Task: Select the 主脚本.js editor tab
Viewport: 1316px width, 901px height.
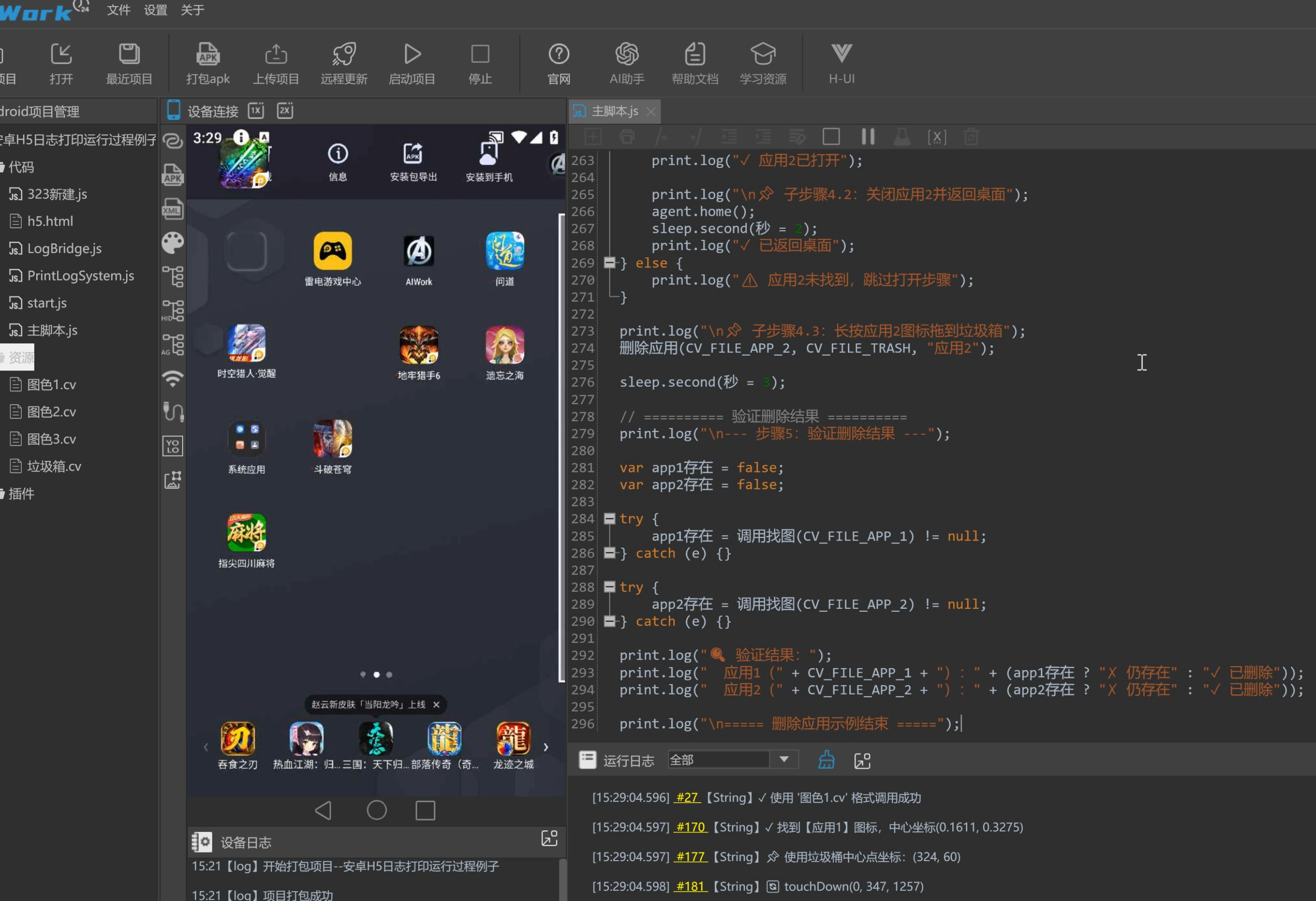Action: [614, 111]
